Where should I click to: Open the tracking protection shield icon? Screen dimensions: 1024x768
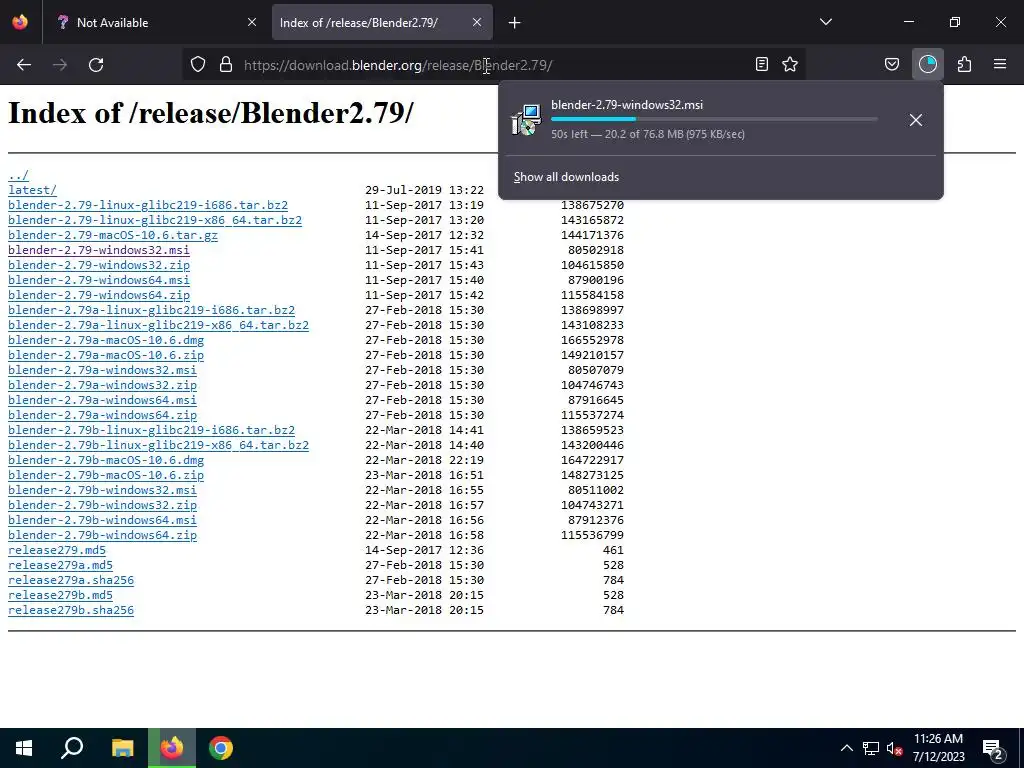[198, 64]
